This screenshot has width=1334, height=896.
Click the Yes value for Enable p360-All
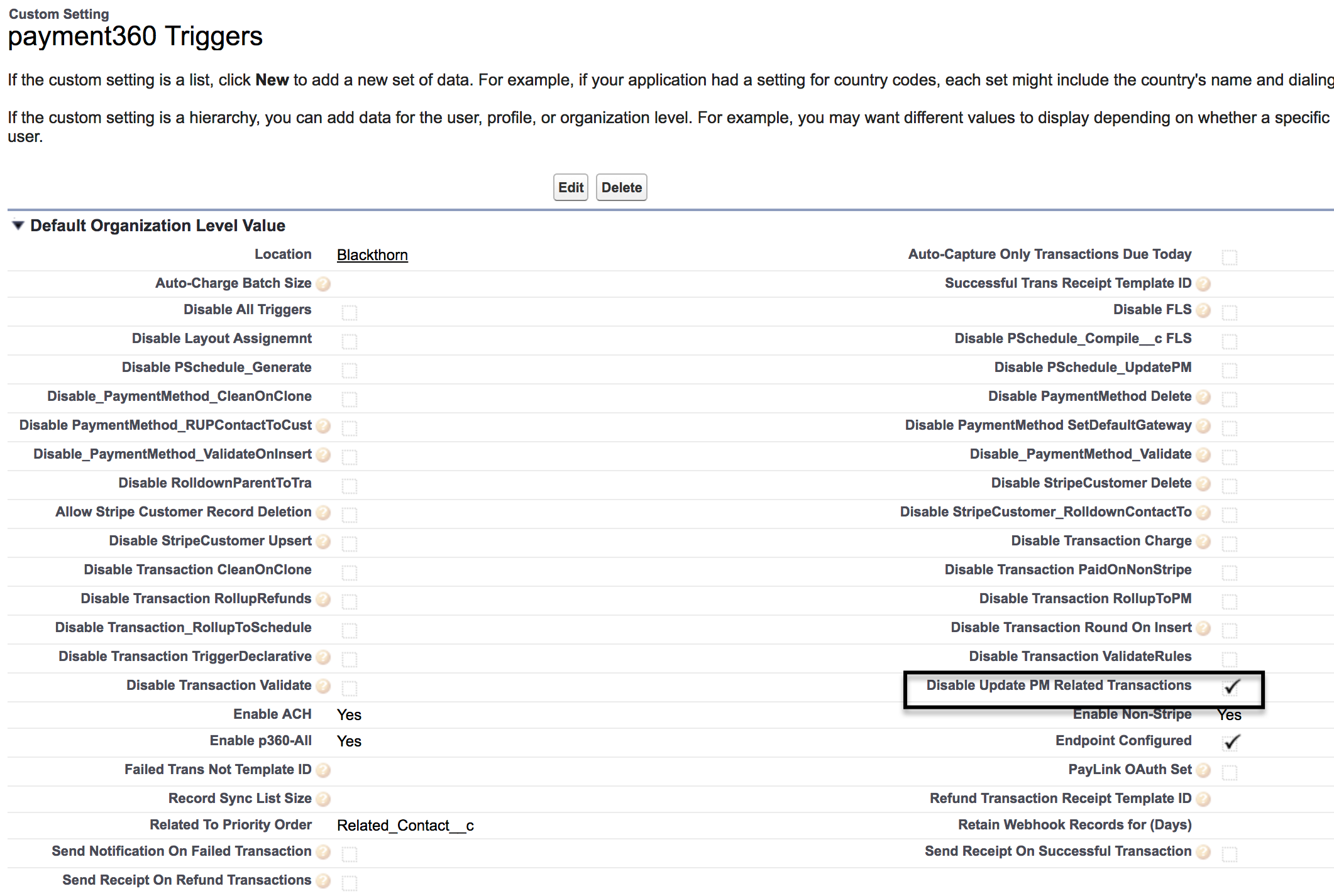pyautogui.click(x=349, y=741)
